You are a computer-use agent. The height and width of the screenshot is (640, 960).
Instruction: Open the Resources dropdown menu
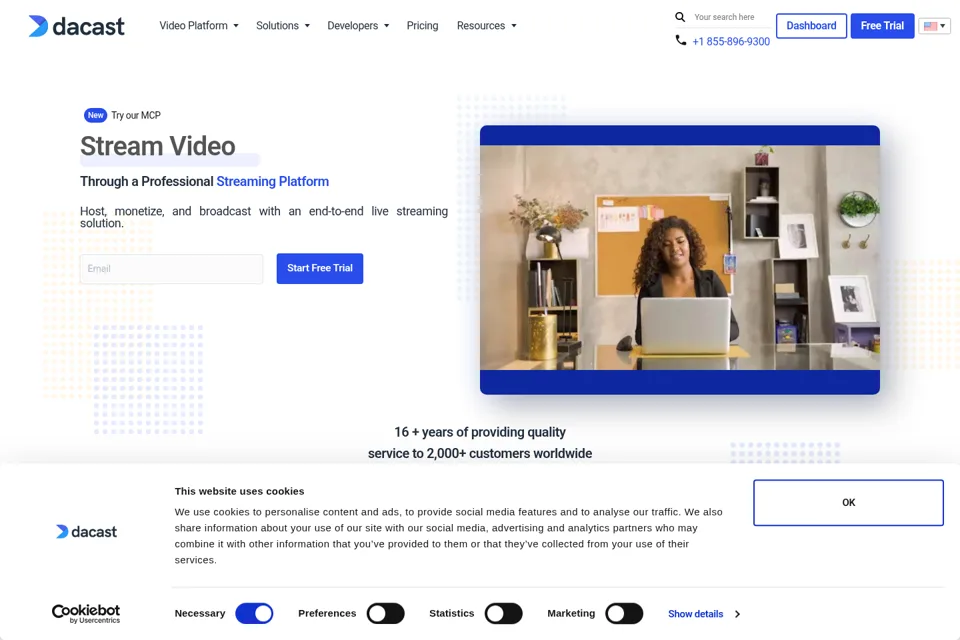(487, 26)
